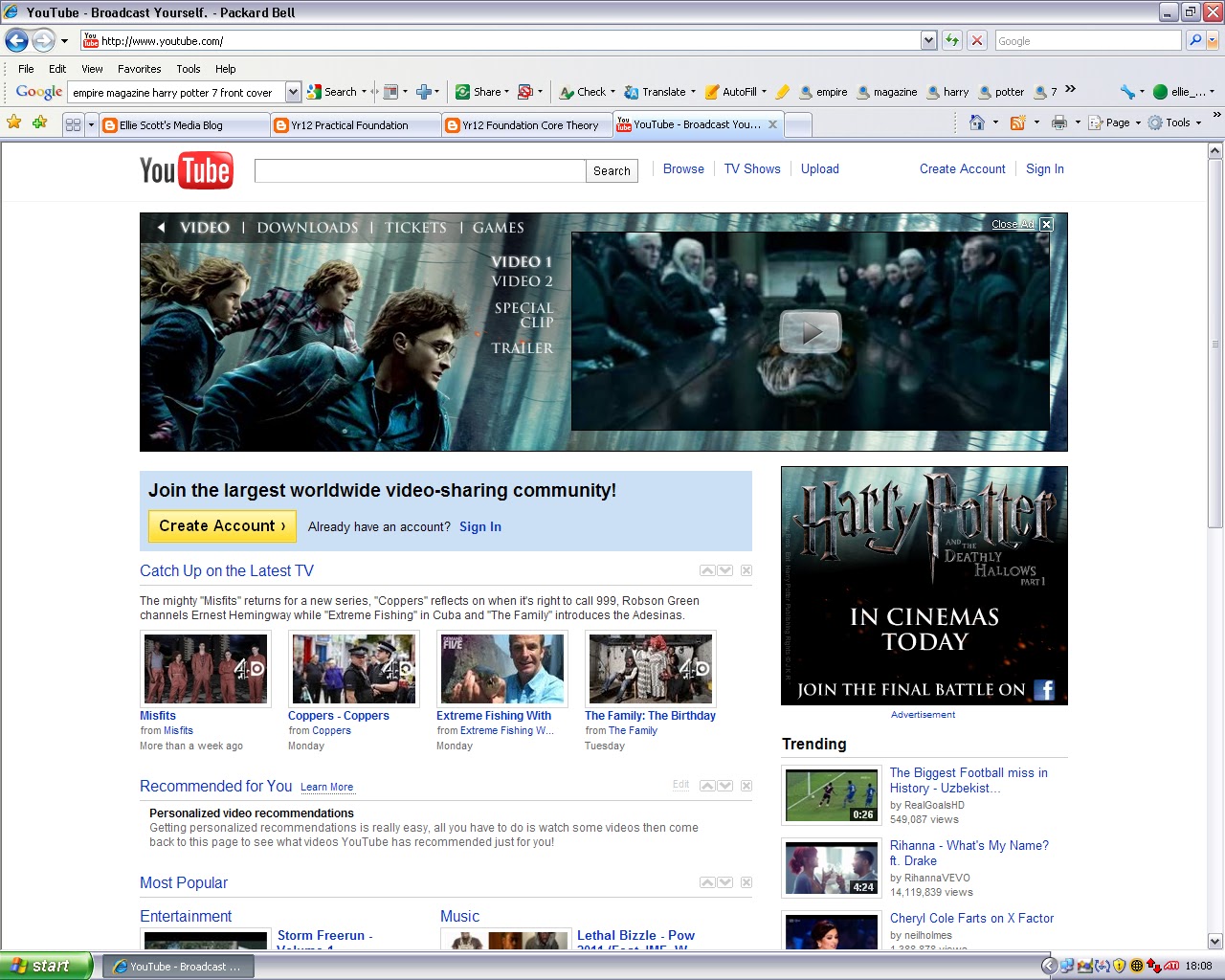
Task: Close the YouTube browser tab
Action: click(772, 124)
